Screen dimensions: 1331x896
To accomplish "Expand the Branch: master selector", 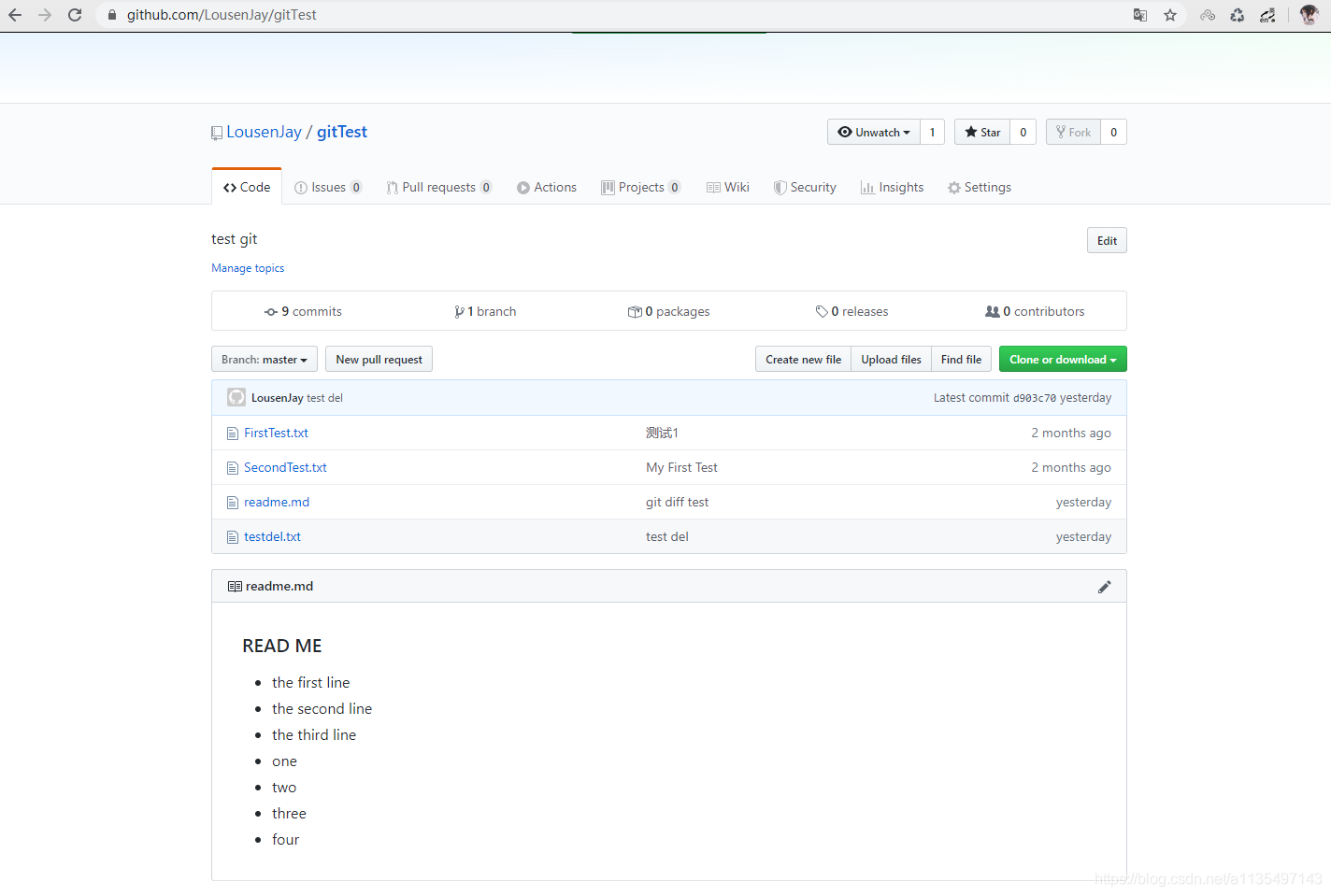I will (x=265, y=360).
